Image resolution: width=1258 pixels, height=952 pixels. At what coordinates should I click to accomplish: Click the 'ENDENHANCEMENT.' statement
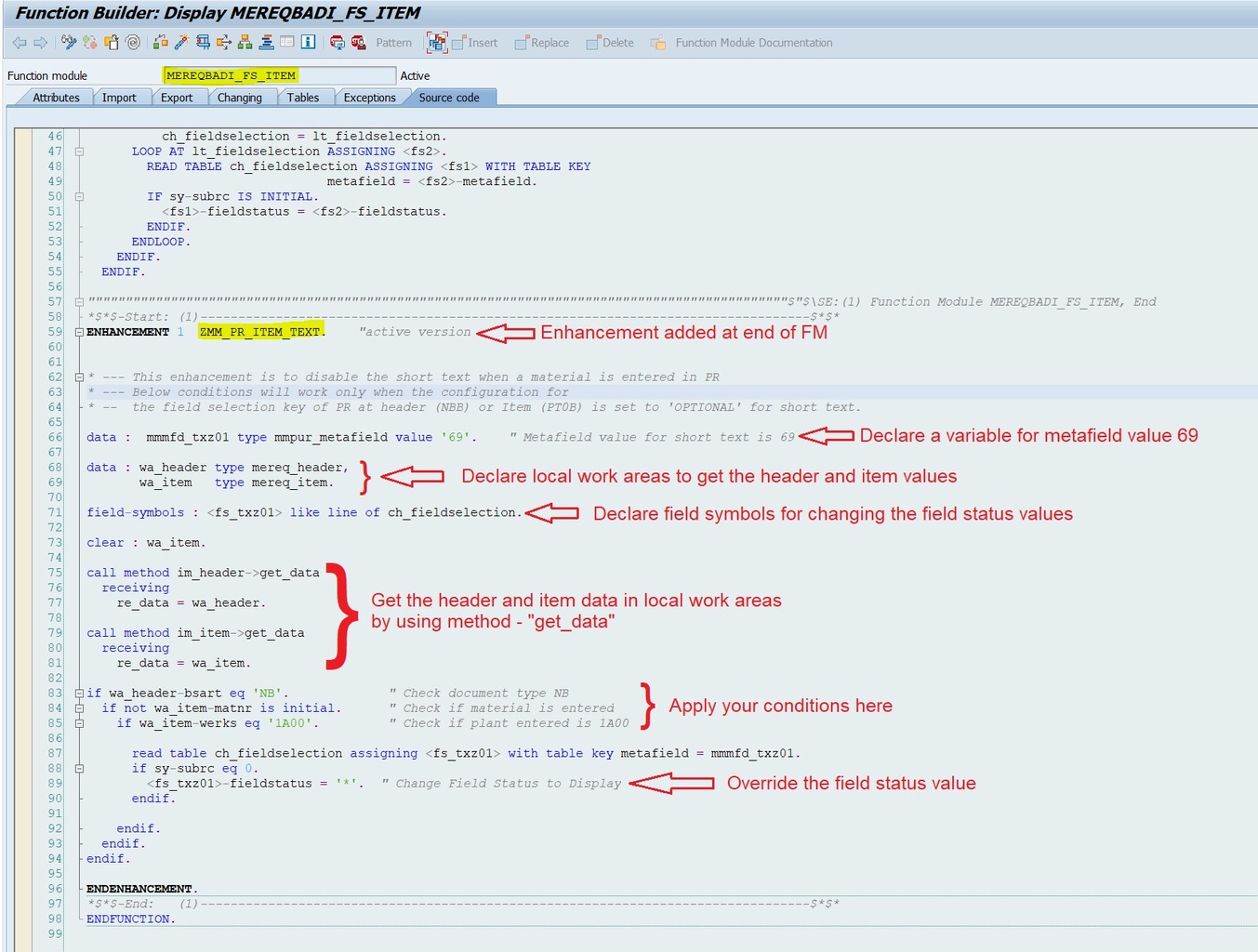click(142, 889)
